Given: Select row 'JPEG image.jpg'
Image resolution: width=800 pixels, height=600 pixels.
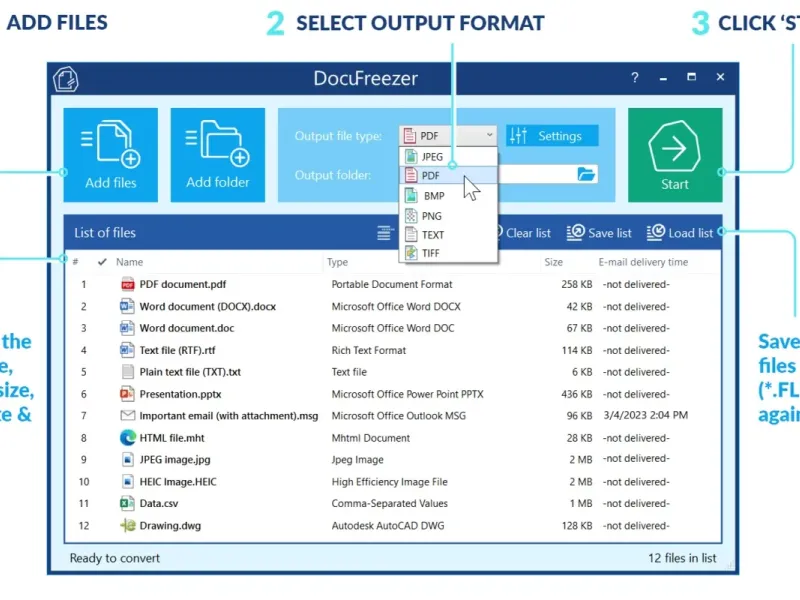Looking at the screenshot, I should pos(393,460).
